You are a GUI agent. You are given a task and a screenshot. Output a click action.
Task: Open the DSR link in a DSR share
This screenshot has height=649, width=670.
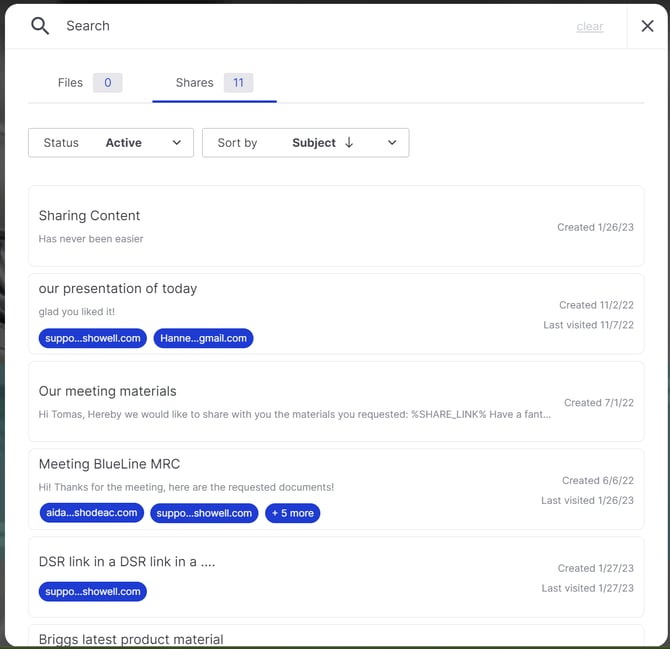click(127, 562)
